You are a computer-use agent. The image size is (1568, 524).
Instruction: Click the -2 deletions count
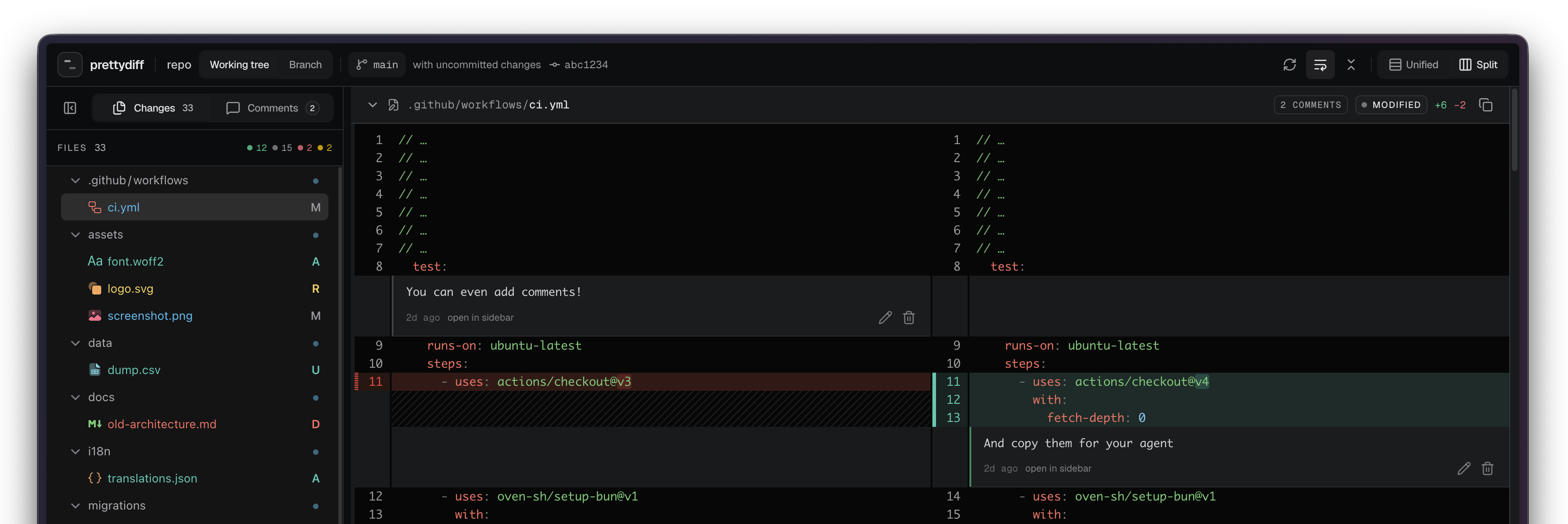pos(1460,105)
